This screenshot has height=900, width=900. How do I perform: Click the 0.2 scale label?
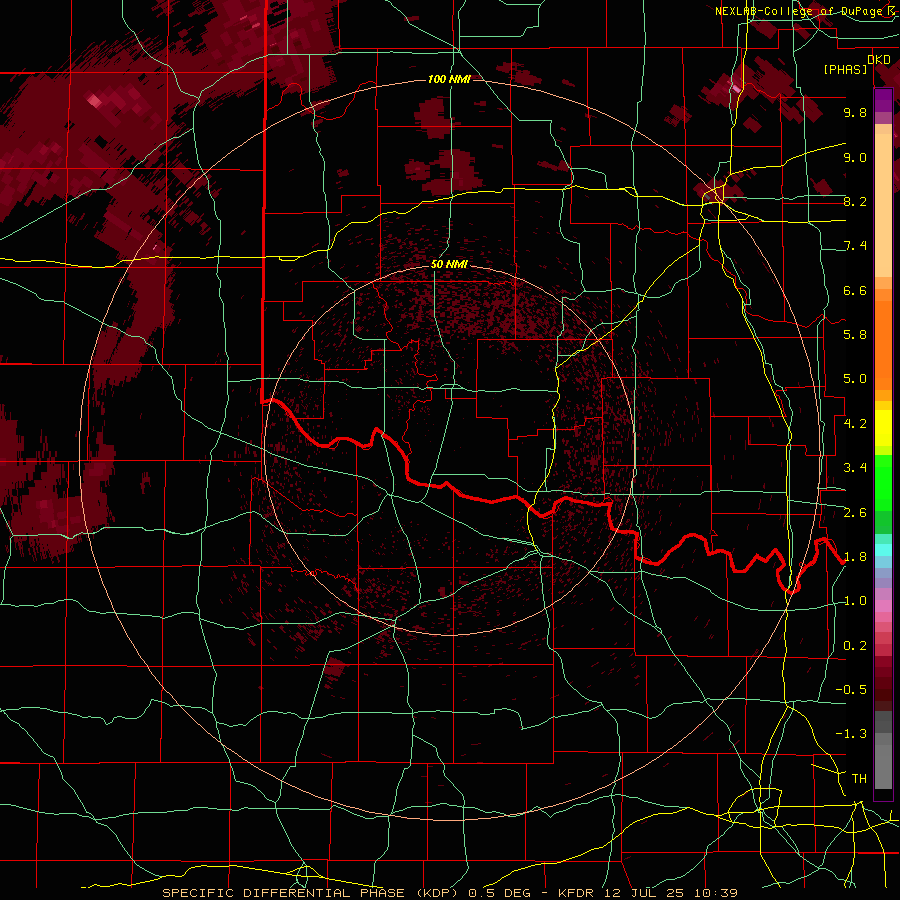click(x=855, y=646)
